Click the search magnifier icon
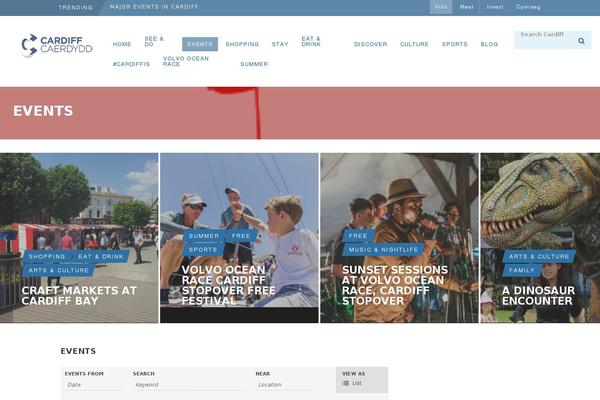The image size is (600, 400). pos(581,41)
